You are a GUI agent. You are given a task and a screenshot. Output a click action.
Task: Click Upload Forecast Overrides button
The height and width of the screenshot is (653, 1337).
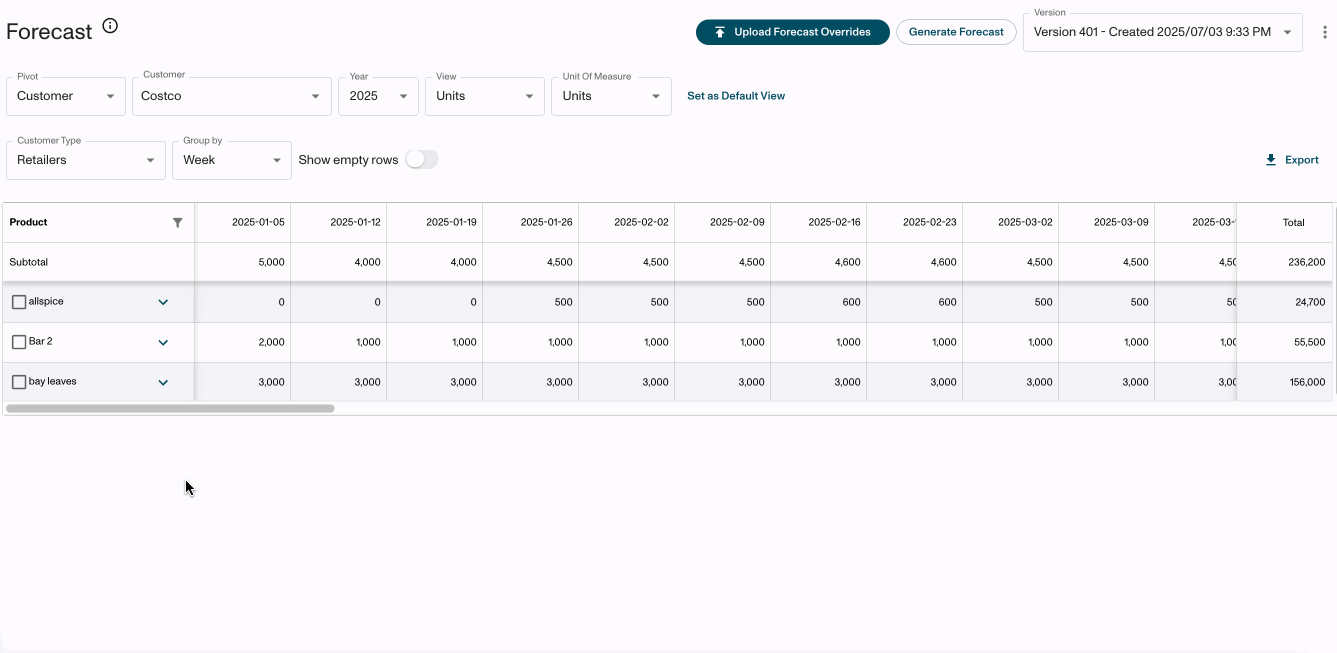click(x=793, y=32)
